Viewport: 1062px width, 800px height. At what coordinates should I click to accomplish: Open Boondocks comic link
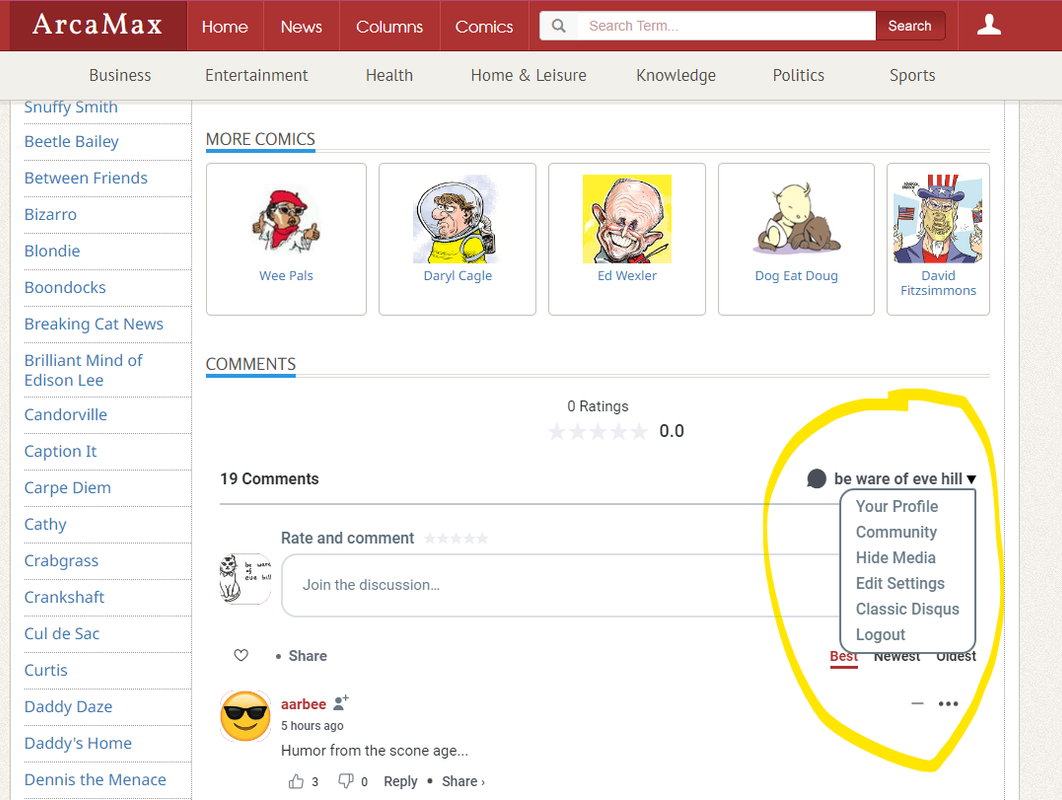point(65,288)
